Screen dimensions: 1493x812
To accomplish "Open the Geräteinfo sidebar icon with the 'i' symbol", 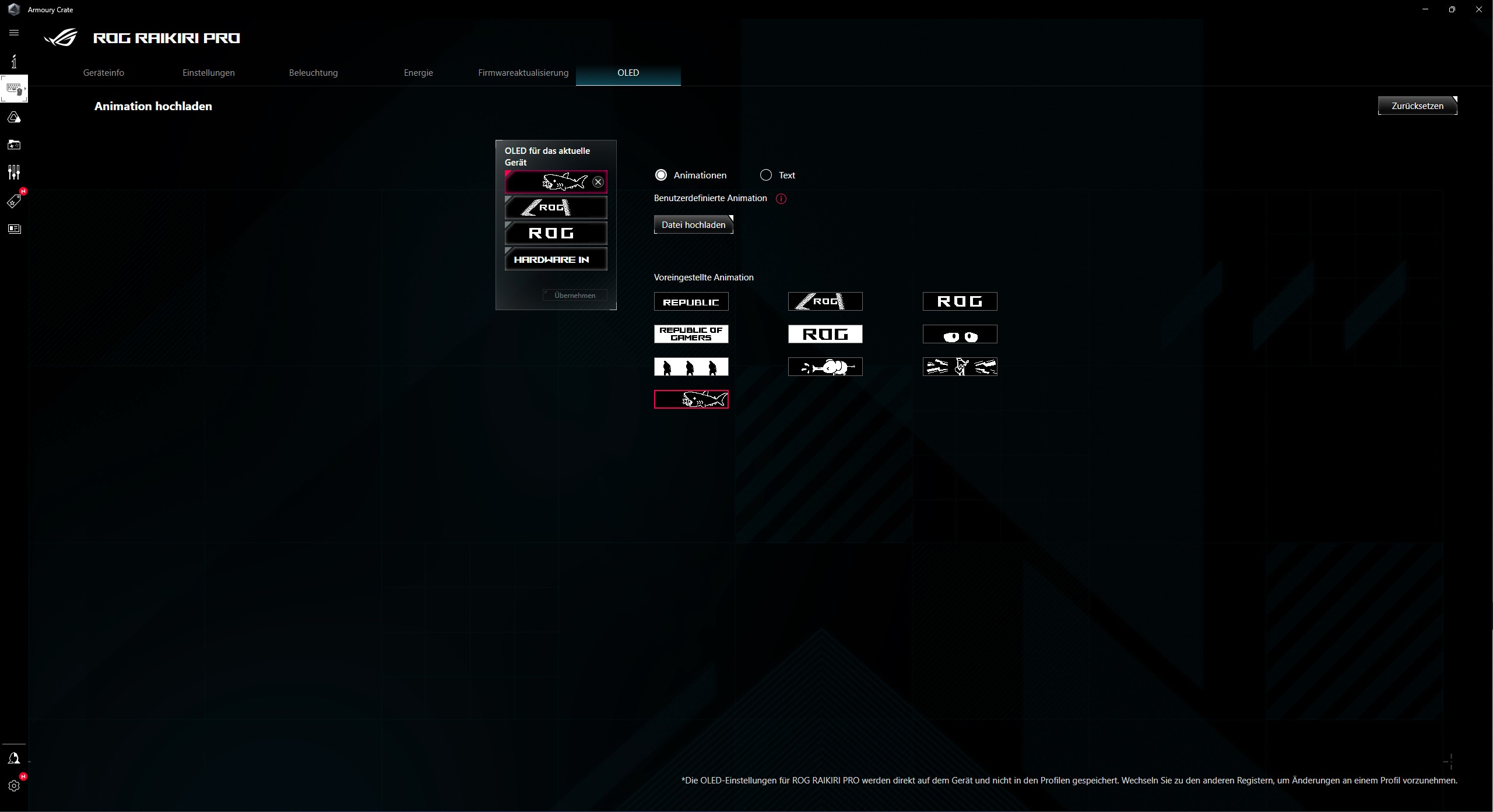I will point(14,61).
